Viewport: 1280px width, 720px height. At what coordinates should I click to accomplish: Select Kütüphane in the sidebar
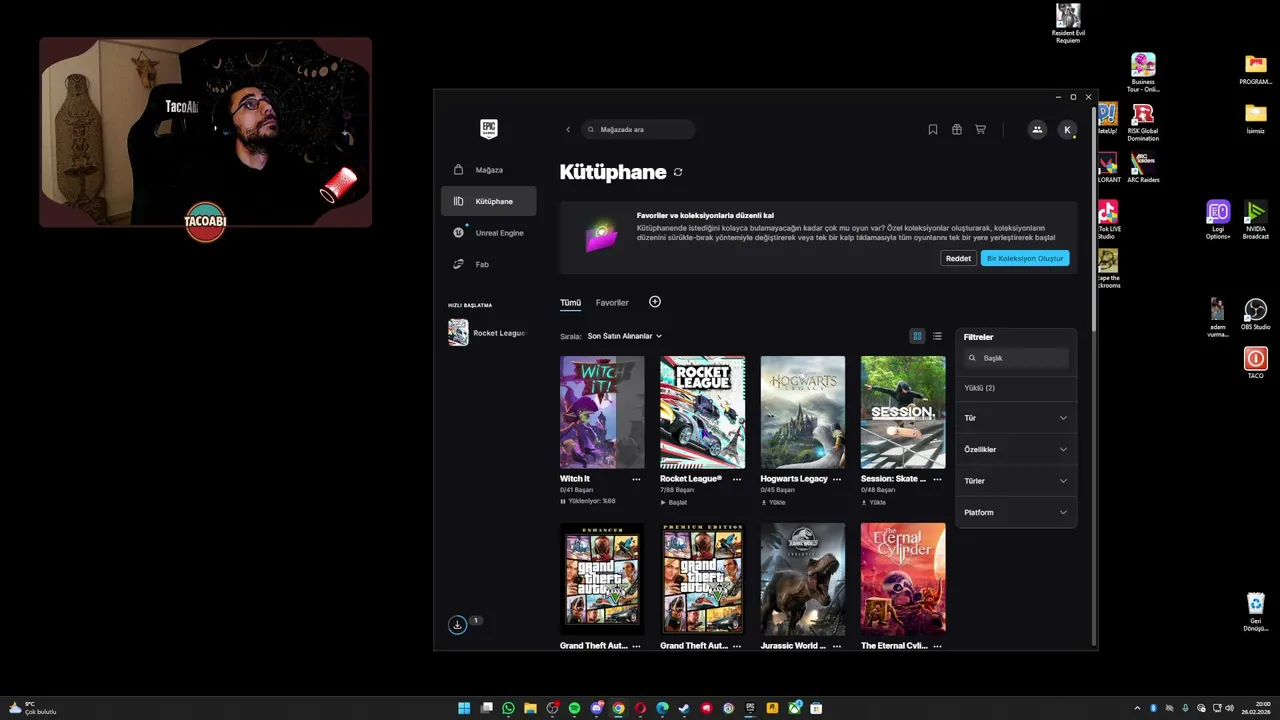[488, 201]
